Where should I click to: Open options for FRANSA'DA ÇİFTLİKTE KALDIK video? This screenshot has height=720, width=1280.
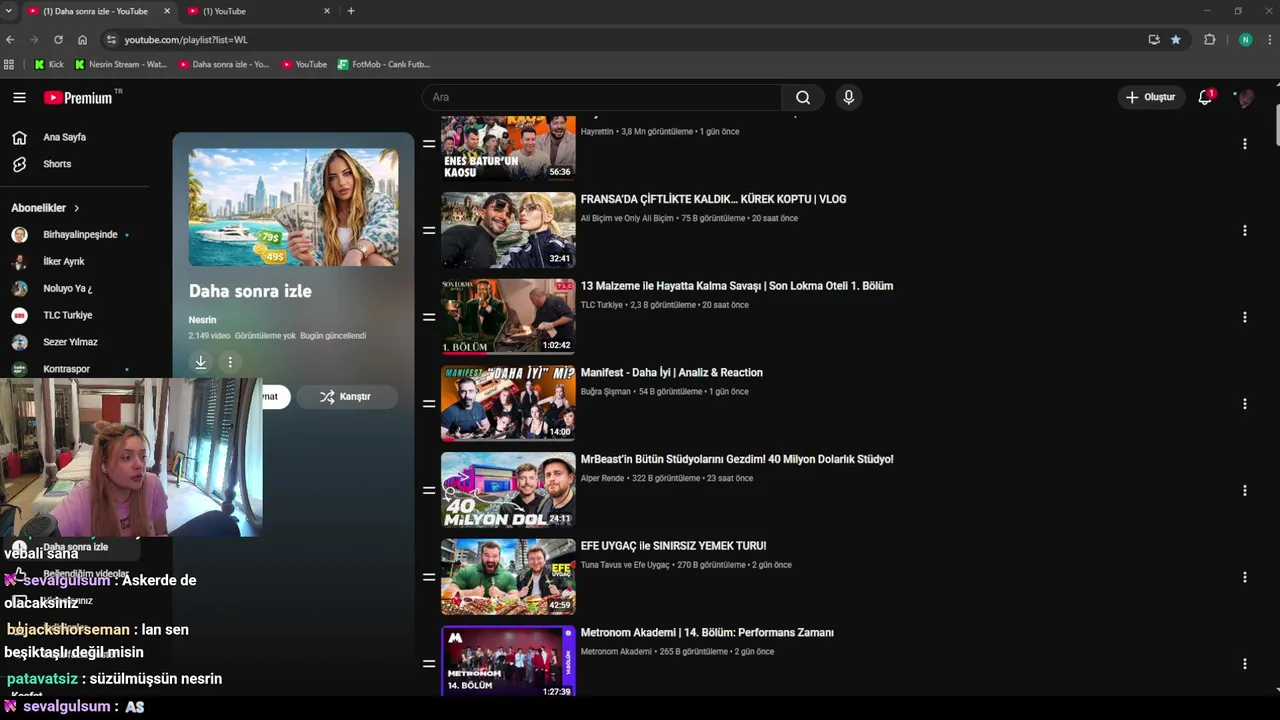tap(1244, 230)
